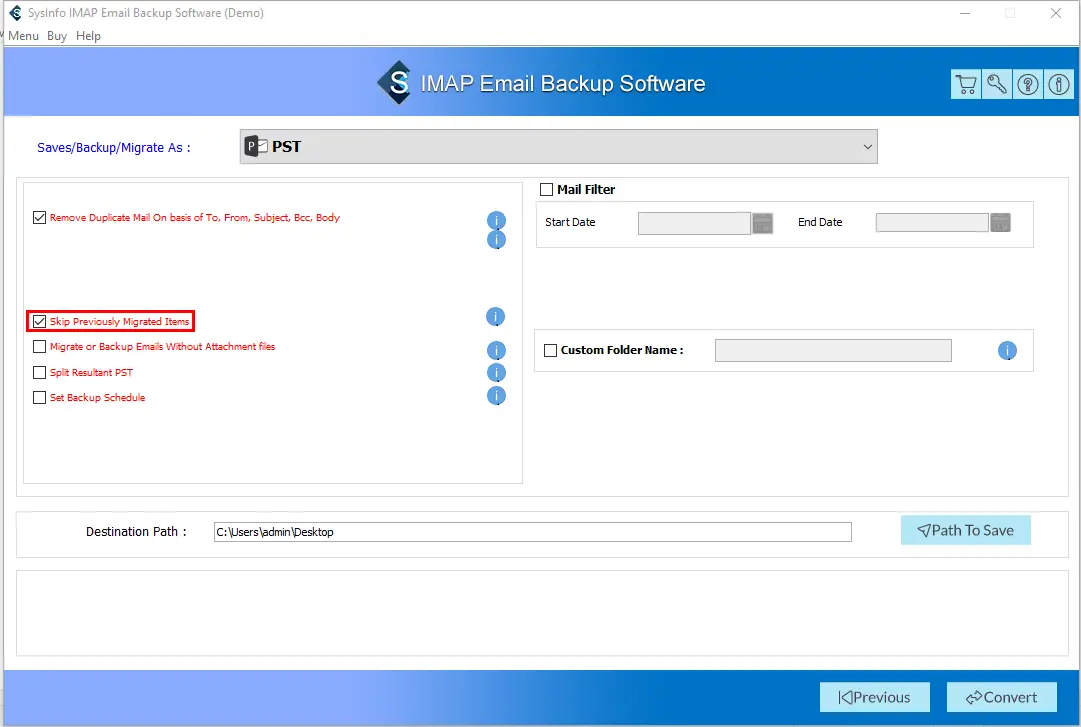Expand the PST save format dropdown
The height and width of the screenshot is (727, 1081).
click(x=558, y=147)
